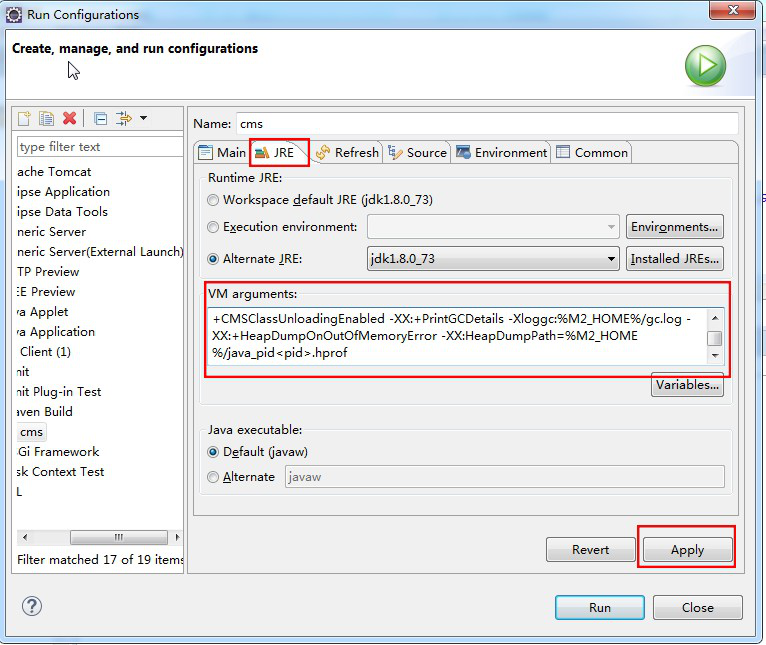This screenshot has width=766, height=645.
Task: Click the Apply button
Action: tap(687, 550)
